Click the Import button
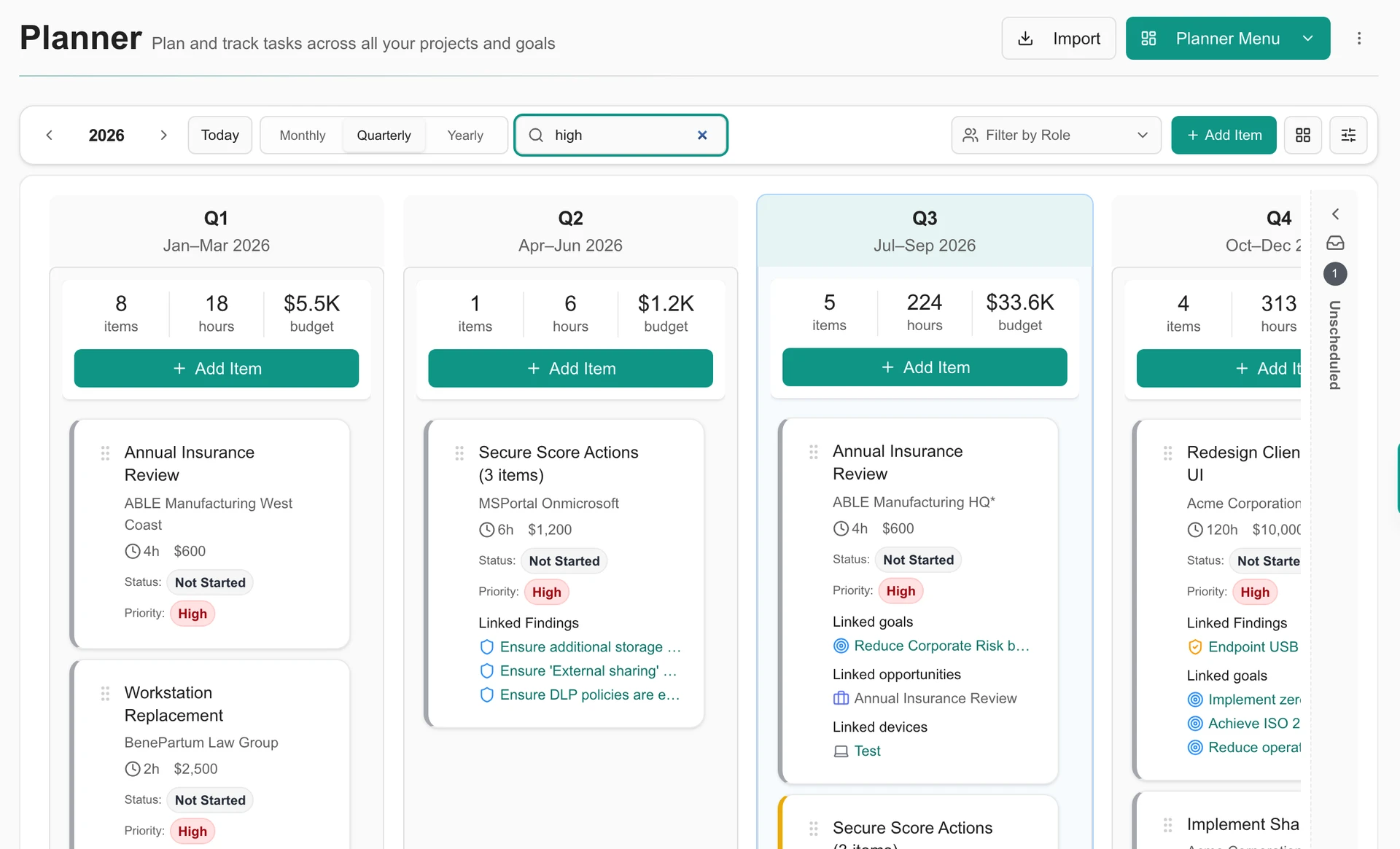 coord(1059,39)
